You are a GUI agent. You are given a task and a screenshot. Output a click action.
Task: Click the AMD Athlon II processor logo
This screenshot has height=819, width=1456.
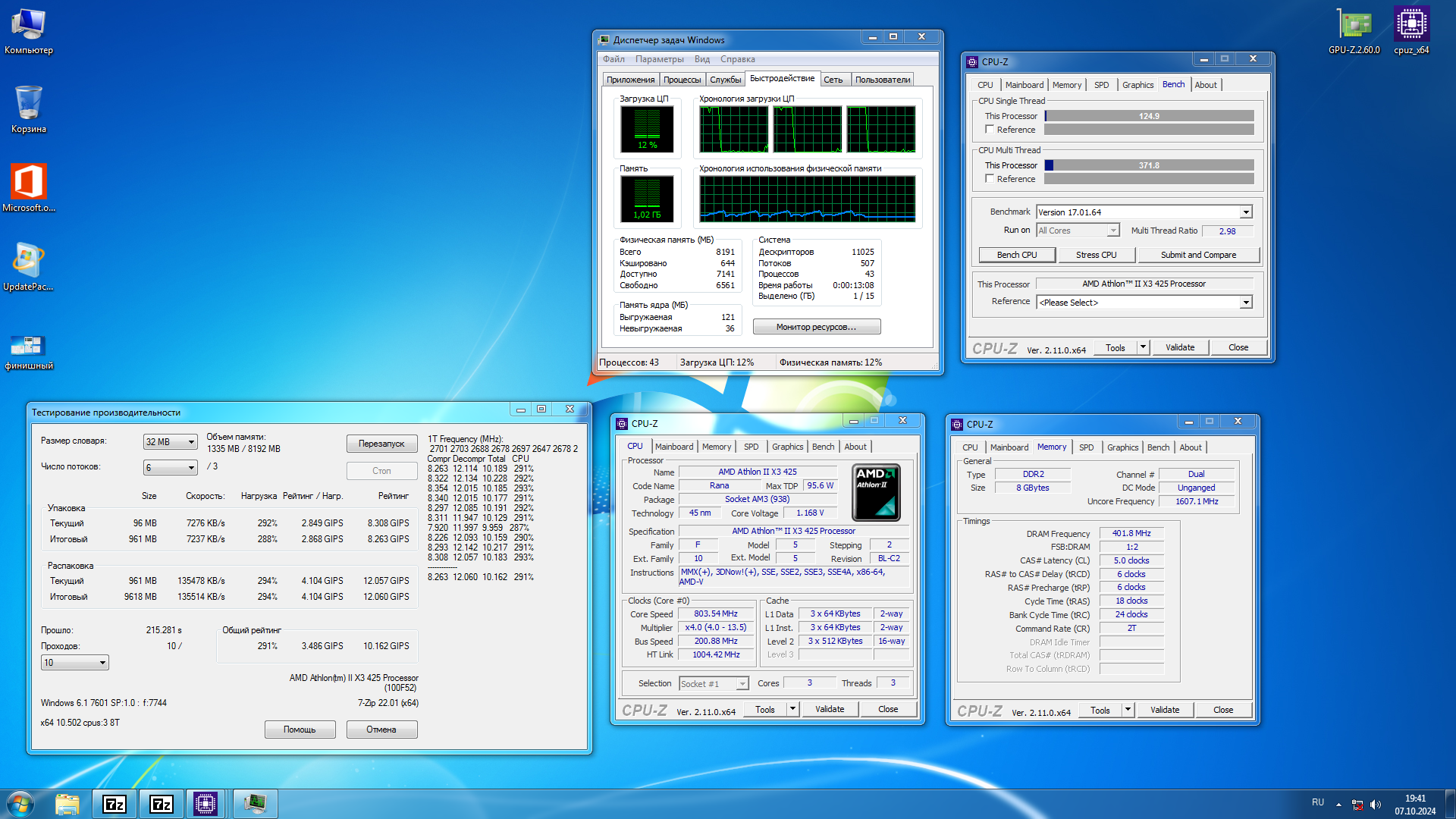(x=876, y=492)
